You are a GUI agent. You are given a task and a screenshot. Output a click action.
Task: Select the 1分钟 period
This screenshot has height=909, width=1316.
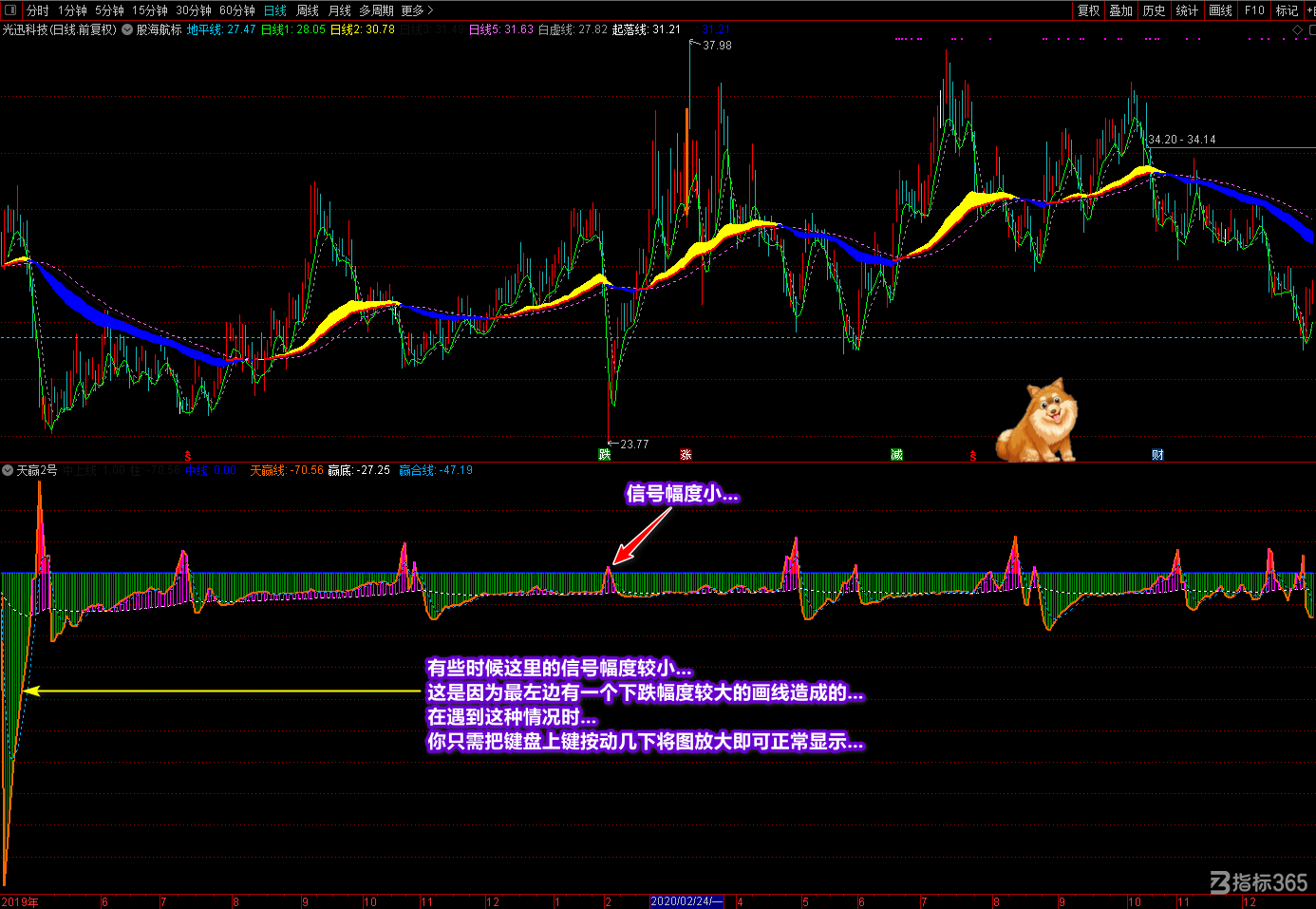(72, 10)
